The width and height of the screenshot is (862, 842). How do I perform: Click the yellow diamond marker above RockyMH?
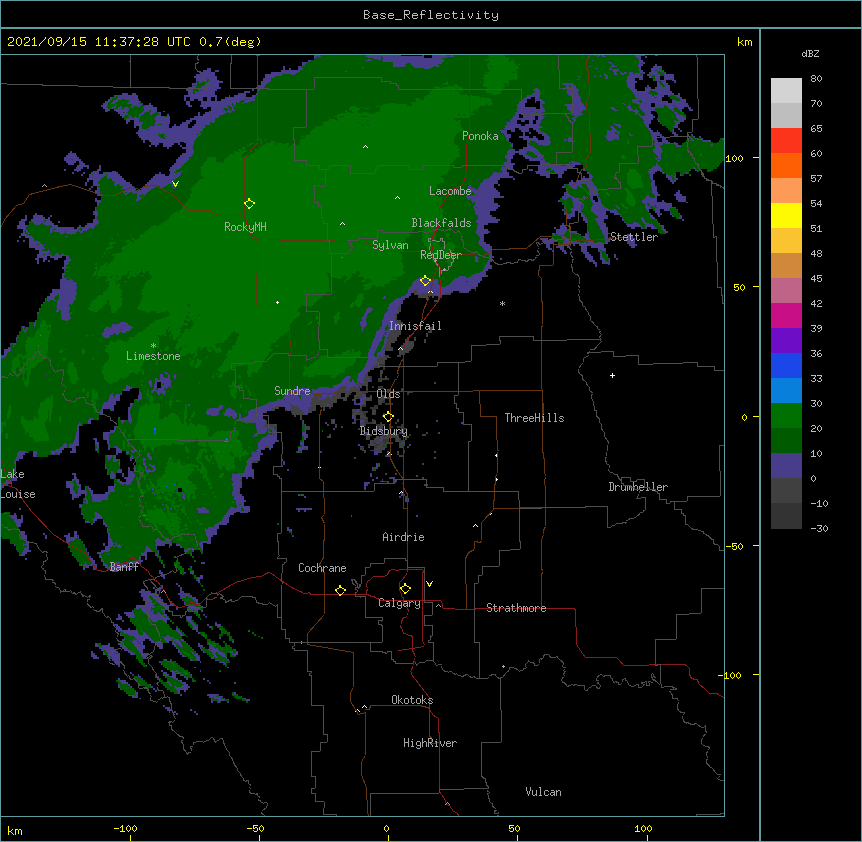pos(249,204)
